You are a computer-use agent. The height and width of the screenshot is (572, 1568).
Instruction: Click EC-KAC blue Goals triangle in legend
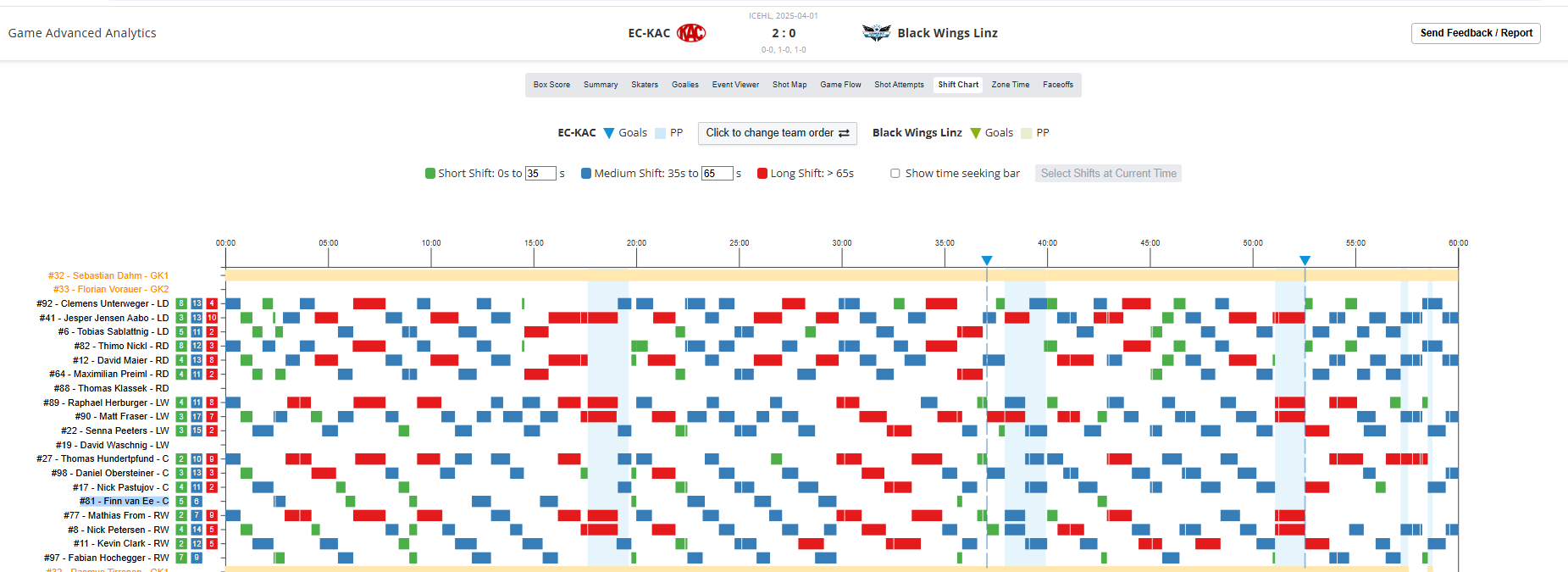coord(608,133)
